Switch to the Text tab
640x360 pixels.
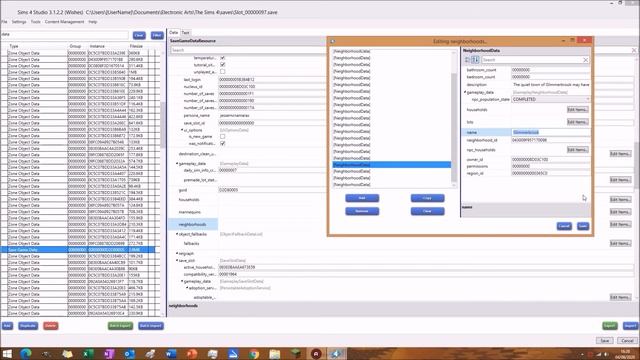(x=185, y=33)
